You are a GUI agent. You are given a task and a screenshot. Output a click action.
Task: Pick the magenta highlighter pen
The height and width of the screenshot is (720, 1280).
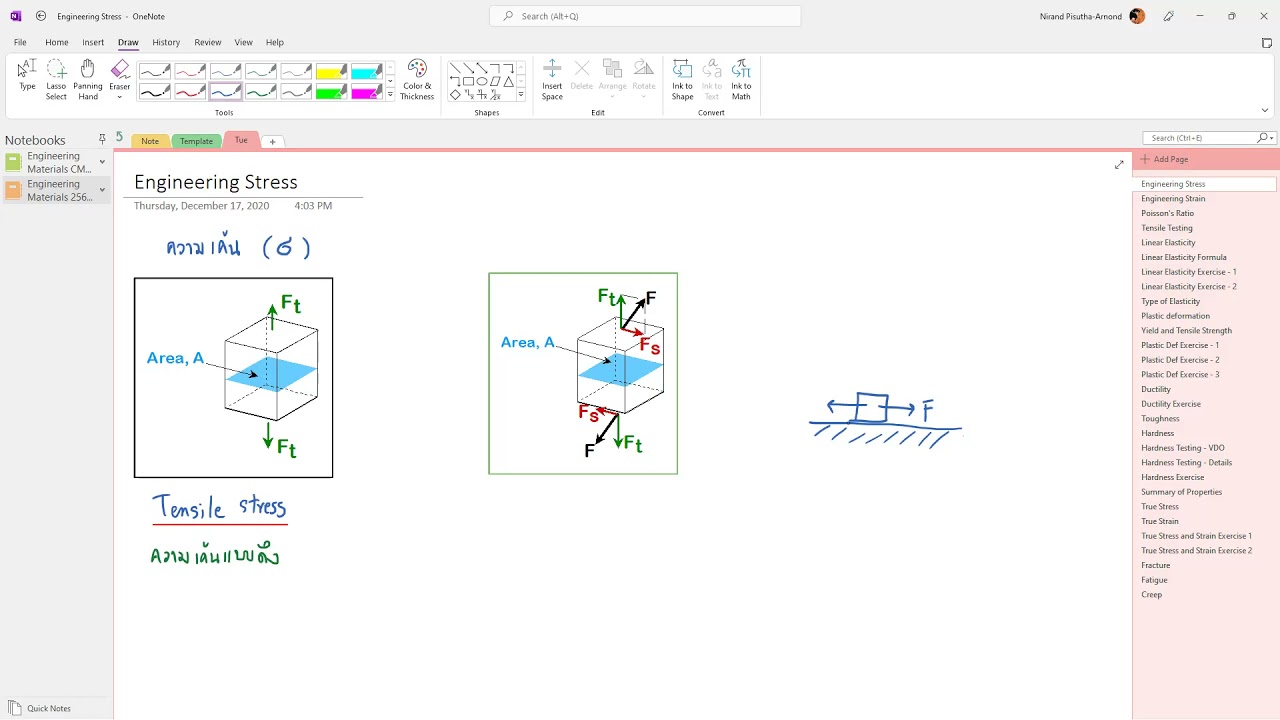tap(366, 92)
